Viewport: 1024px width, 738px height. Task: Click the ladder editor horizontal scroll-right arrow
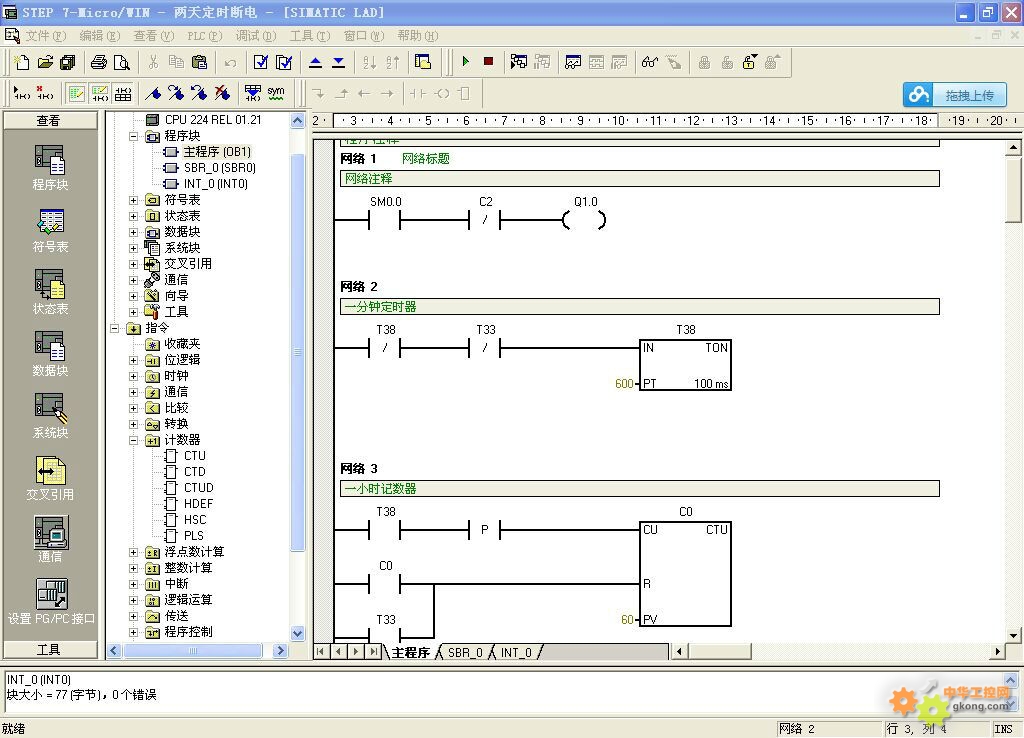[x=997, y=651]
